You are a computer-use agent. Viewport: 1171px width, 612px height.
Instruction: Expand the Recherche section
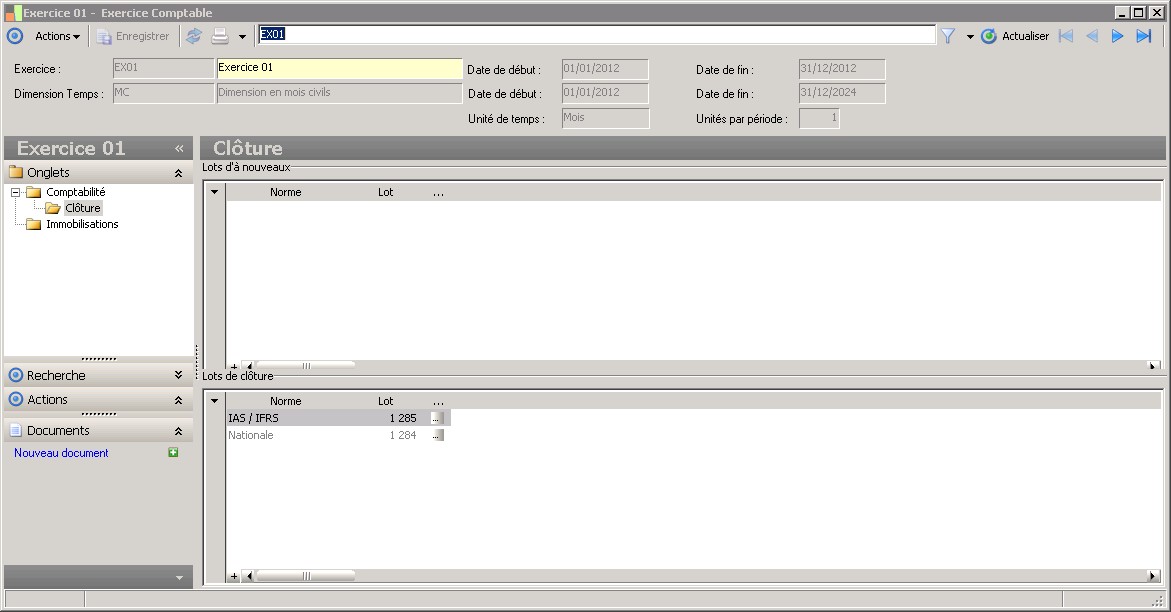pos(178,375)
